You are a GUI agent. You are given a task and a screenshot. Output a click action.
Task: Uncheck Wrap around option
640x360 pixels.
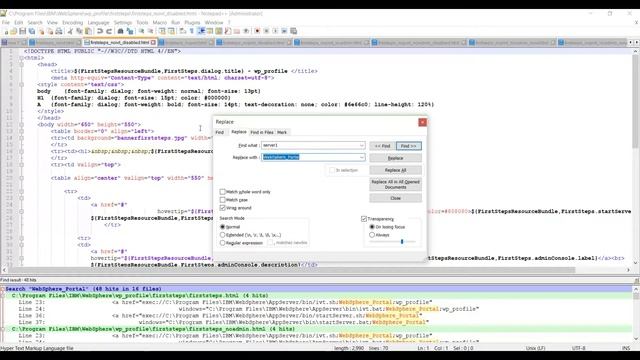222,208
